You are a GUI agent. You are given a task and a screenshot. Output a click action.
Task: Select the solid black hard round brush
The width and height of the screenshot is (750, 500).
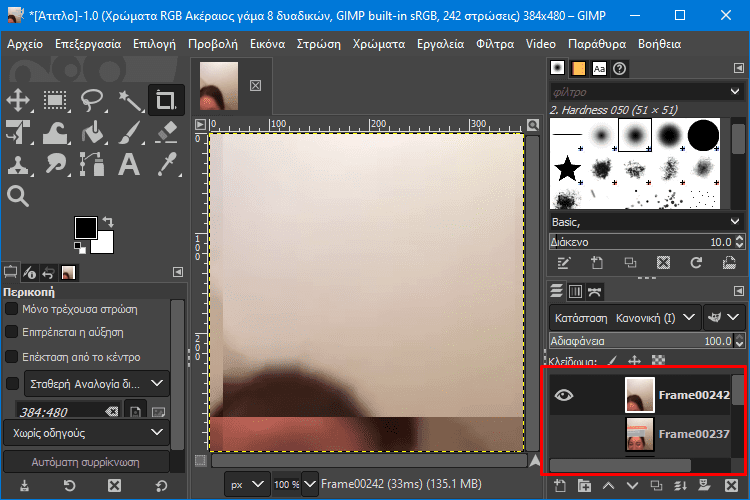[x=703, y=135]
